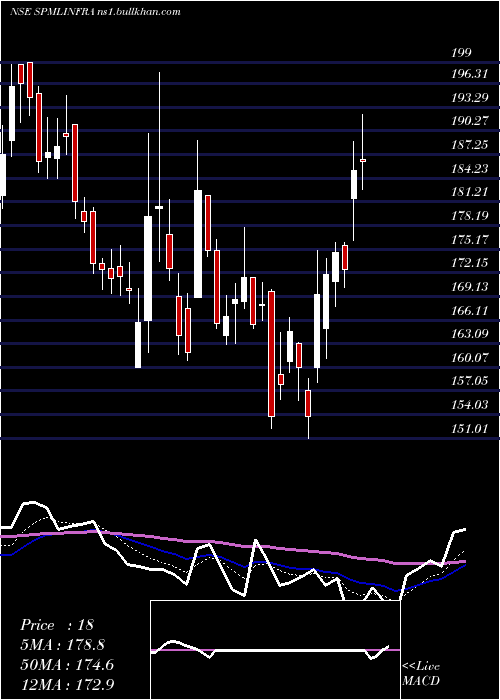This screenshot has width=500, height=700.
Task: Select the 190.27 price axis label
Action: click(x=470, y=121)
